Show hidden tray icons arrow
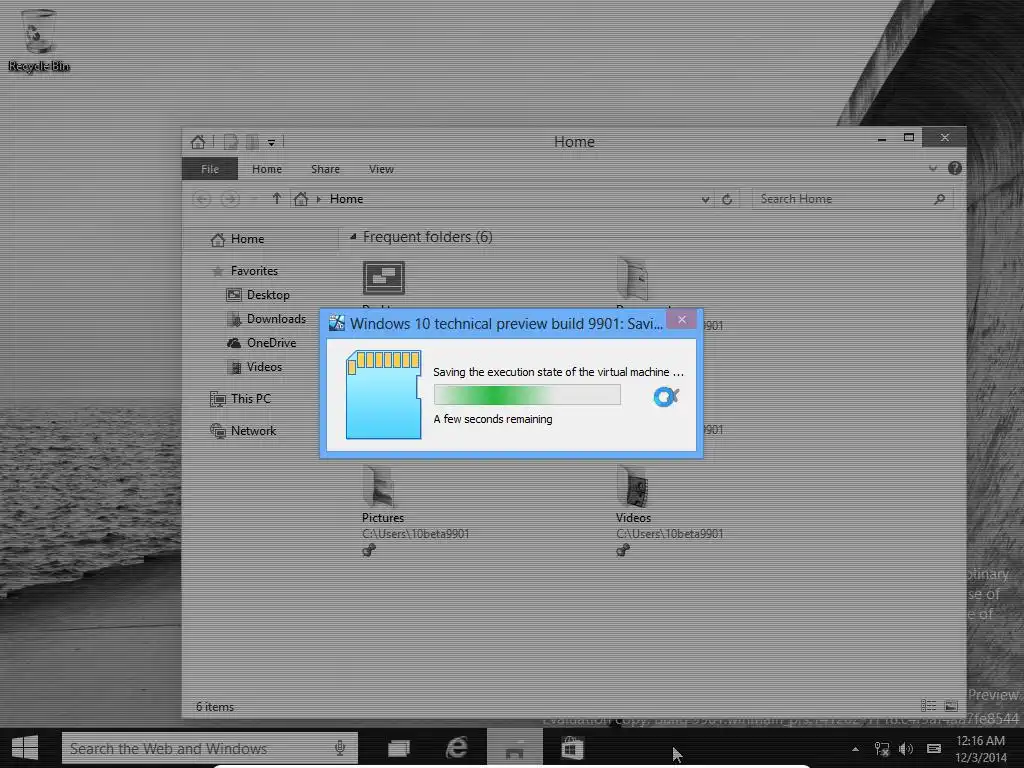This screenshot has height=768, width=1024. click(x=855, y=750)
